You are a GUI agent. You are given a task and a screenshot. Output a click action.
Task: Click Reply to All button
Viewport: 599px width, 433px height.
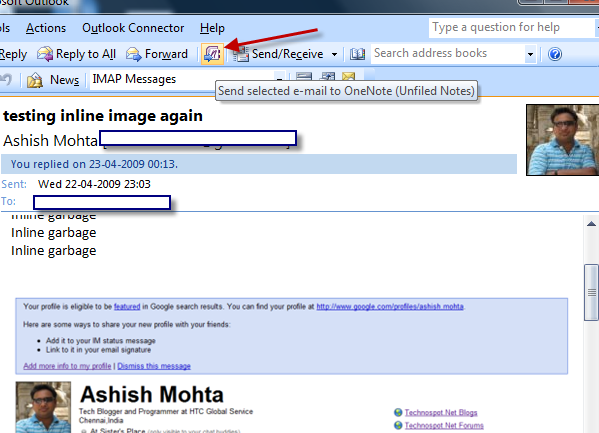(x=76, y=54)
